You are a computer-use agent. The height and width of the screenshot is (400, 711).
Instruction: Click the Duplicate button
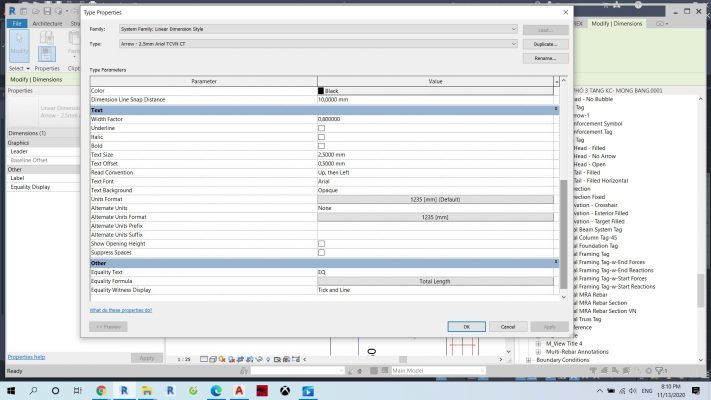[545, 44]
